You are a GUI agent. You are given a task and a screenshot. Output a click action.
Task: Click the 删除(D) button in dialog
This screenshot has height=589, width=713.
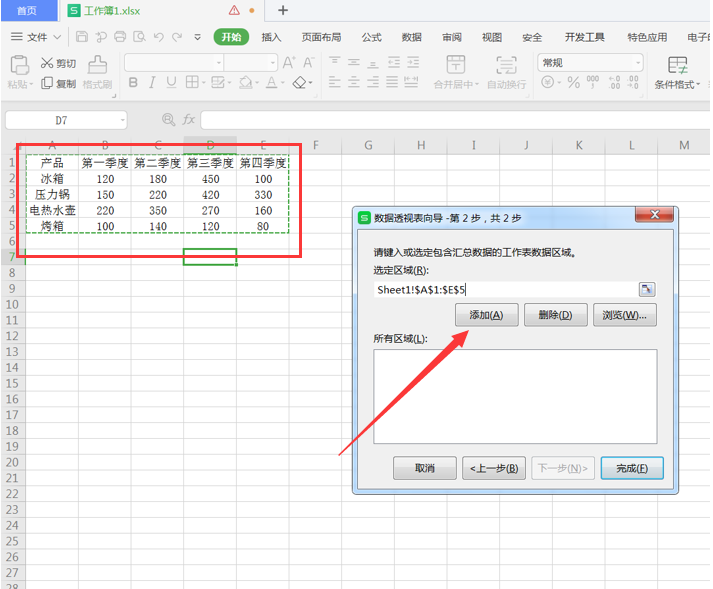click(x=556, y=315)
